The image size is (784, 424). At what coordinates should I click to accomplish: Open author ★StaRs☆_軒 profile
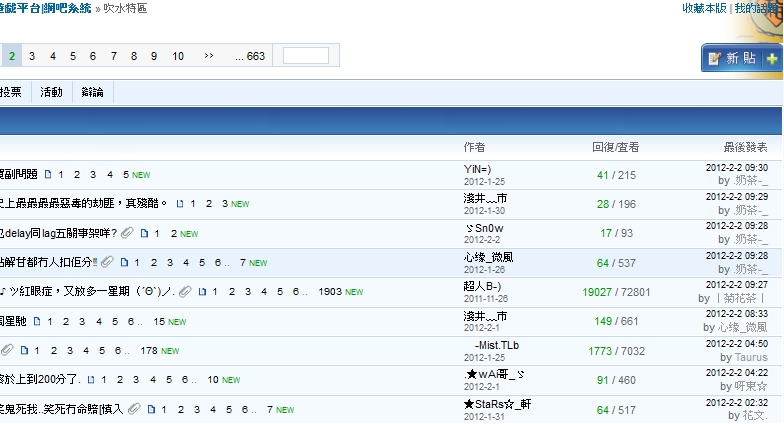(x=498, y=404)
